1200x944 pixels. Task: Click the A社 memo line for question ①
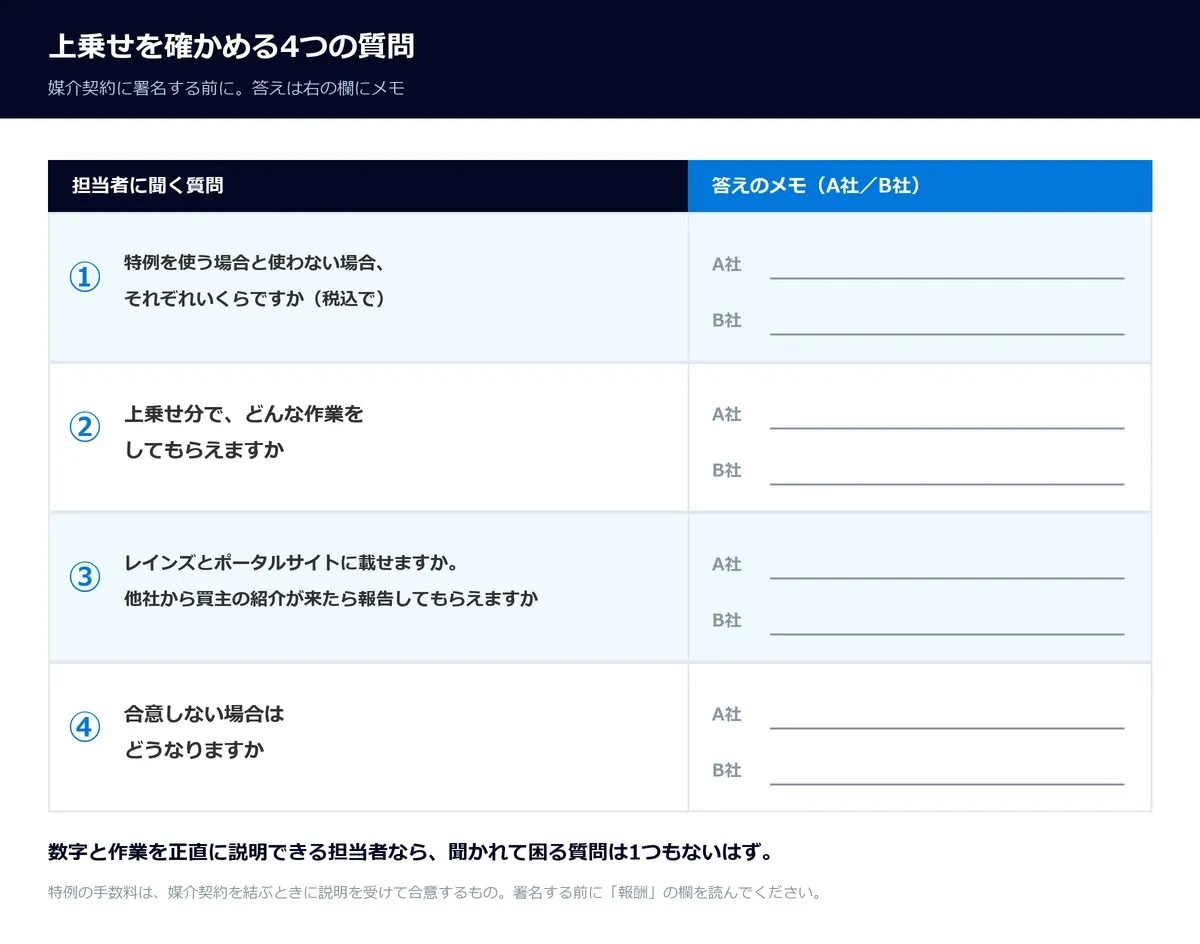tap(947, 278)
